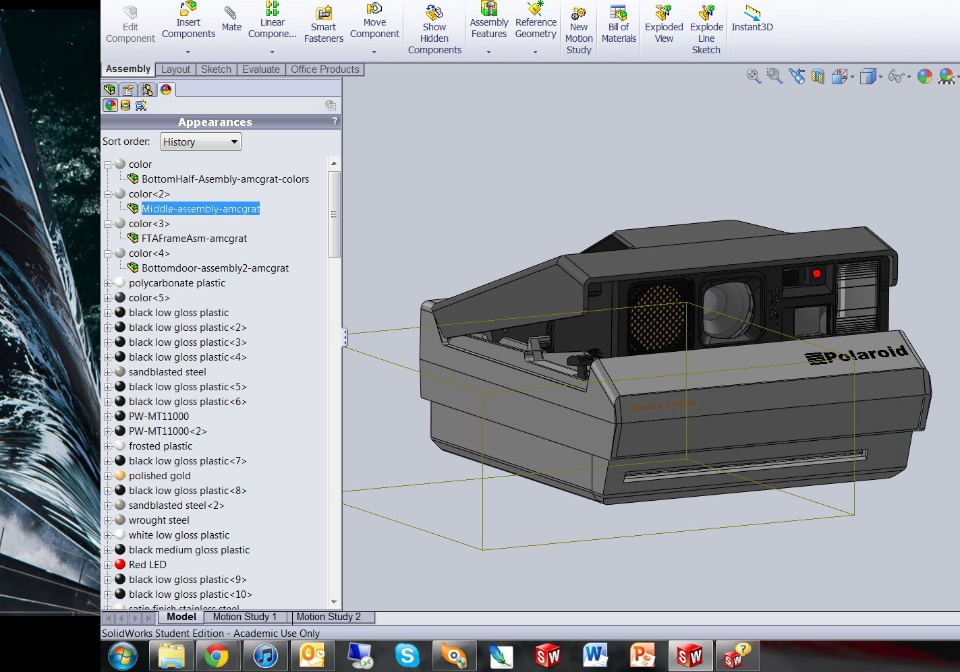960x672 pixels.
Task: Switch to Office Products tab
Action: click(x=324, y=69)
